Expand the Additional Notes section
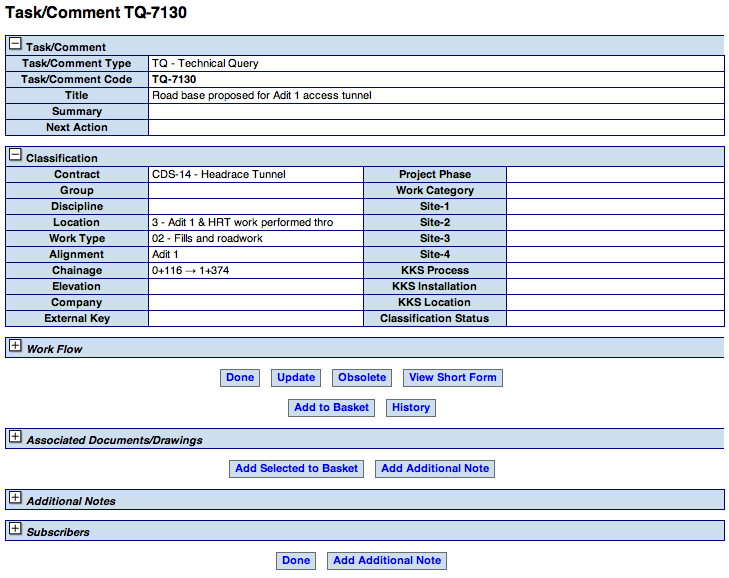729x578 pixels. click(x=15, y=498)
